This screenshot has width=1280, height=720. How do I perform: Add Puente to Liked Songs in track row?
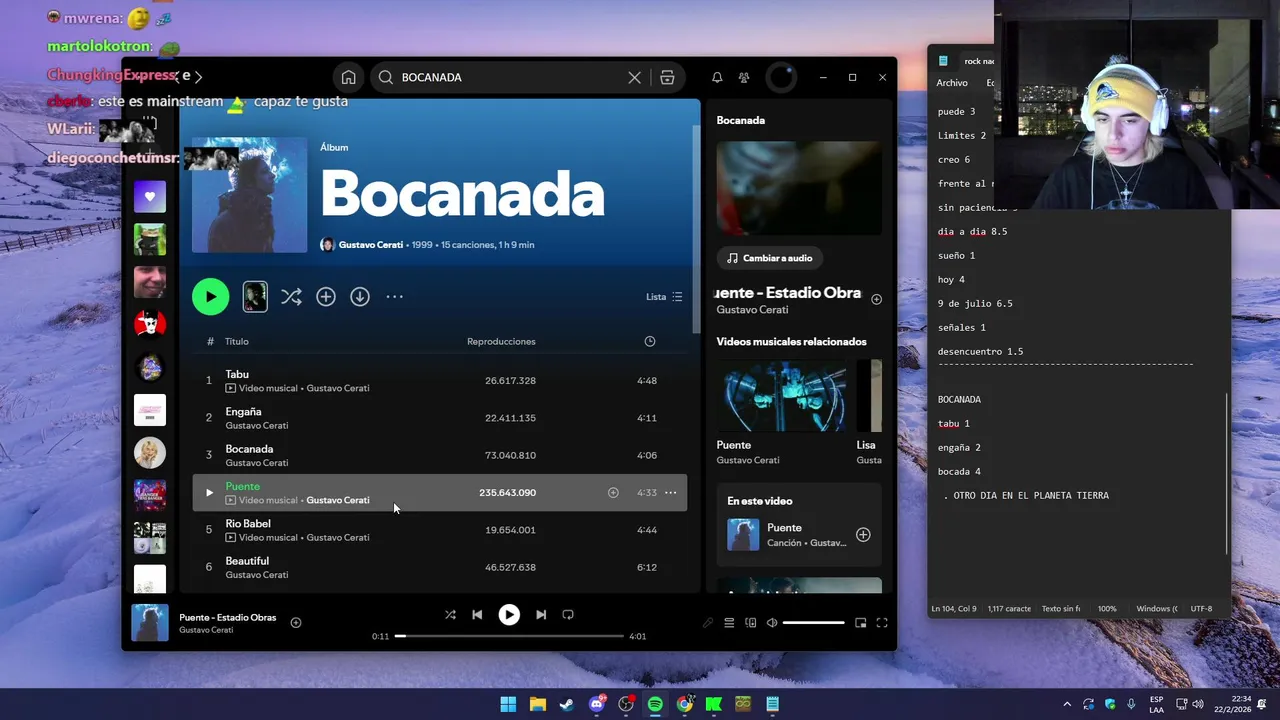(613, 492)
